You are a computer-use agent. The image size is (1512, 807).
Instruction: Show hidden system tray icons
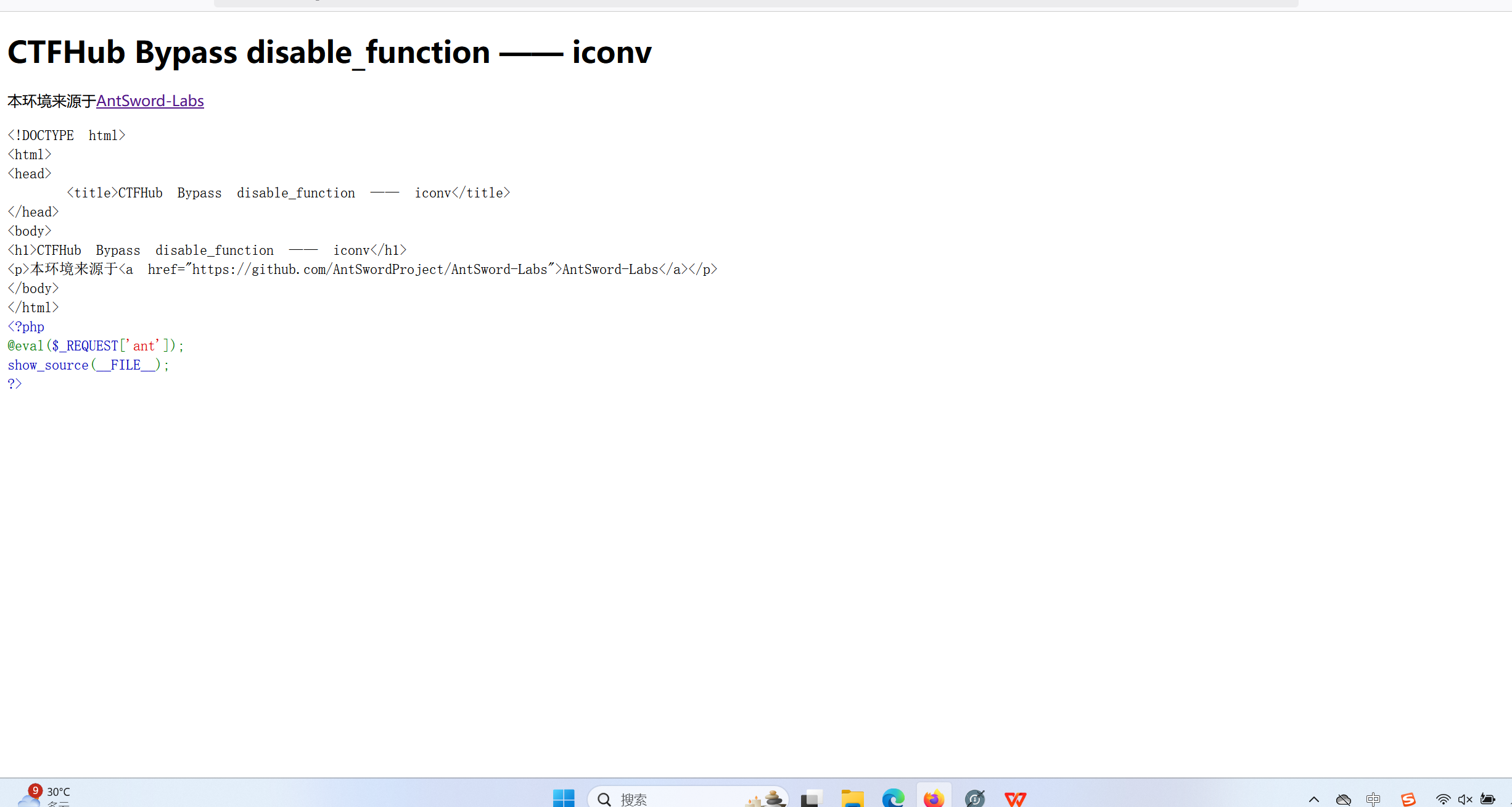pyautogui.click(x=1314, y=800)
